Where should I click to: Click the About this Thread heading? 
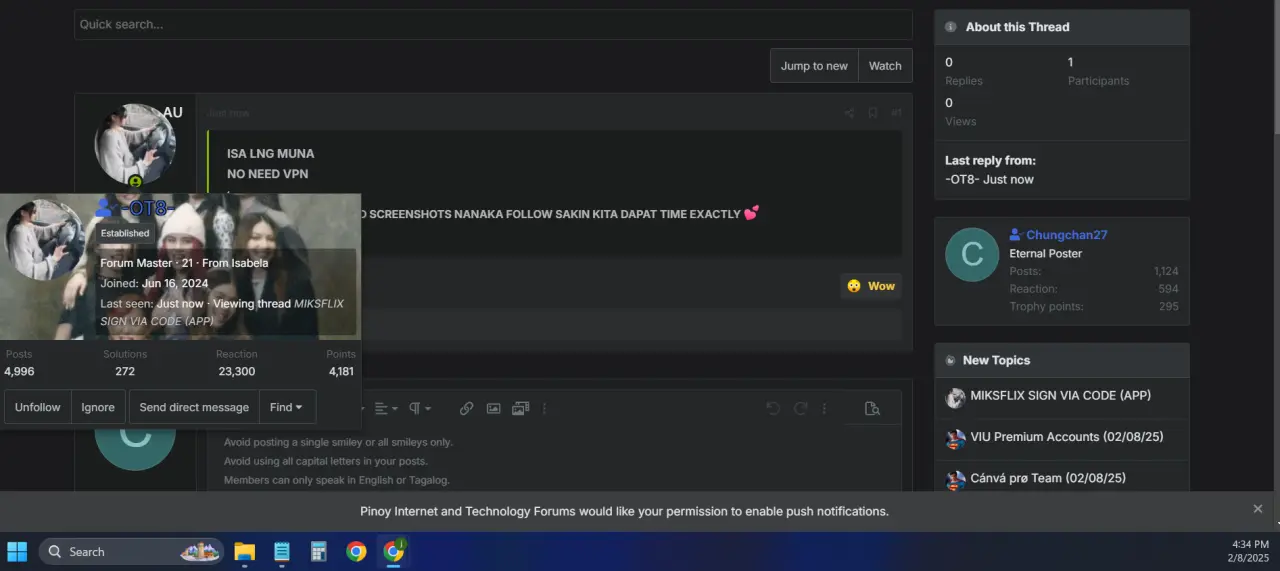pos(1017,27)
